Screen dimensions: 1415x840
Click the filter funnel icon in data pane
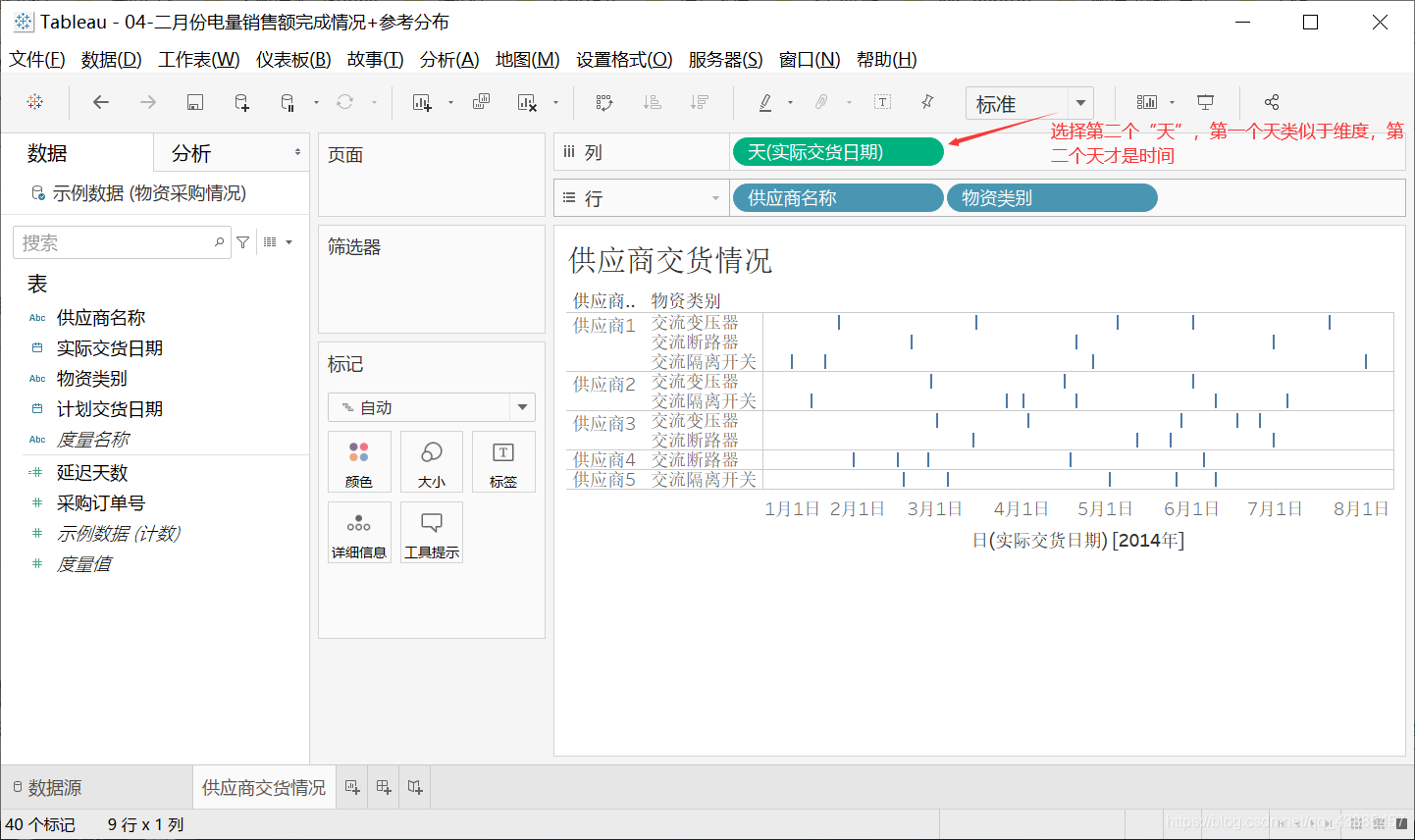[x=243, y=242]
